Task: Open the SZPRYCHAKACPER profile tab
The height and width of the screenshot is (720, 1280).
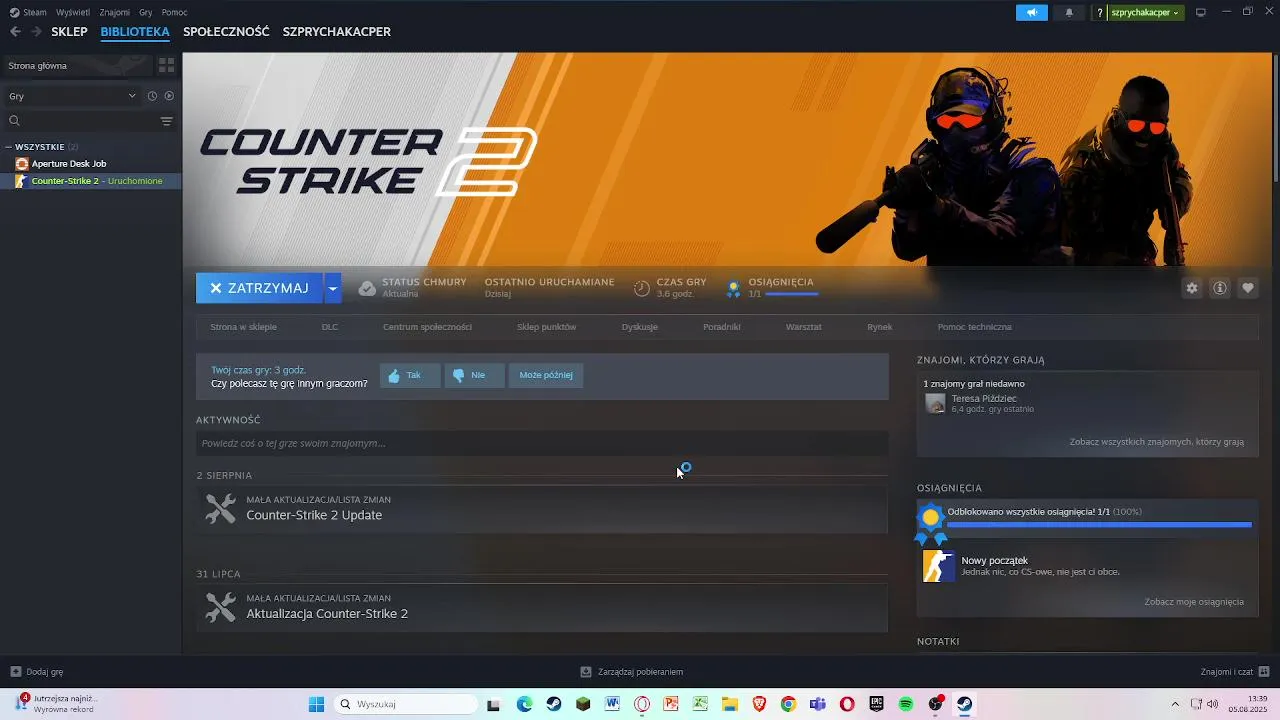Action: pyautogui.click(x=337, y=32)
